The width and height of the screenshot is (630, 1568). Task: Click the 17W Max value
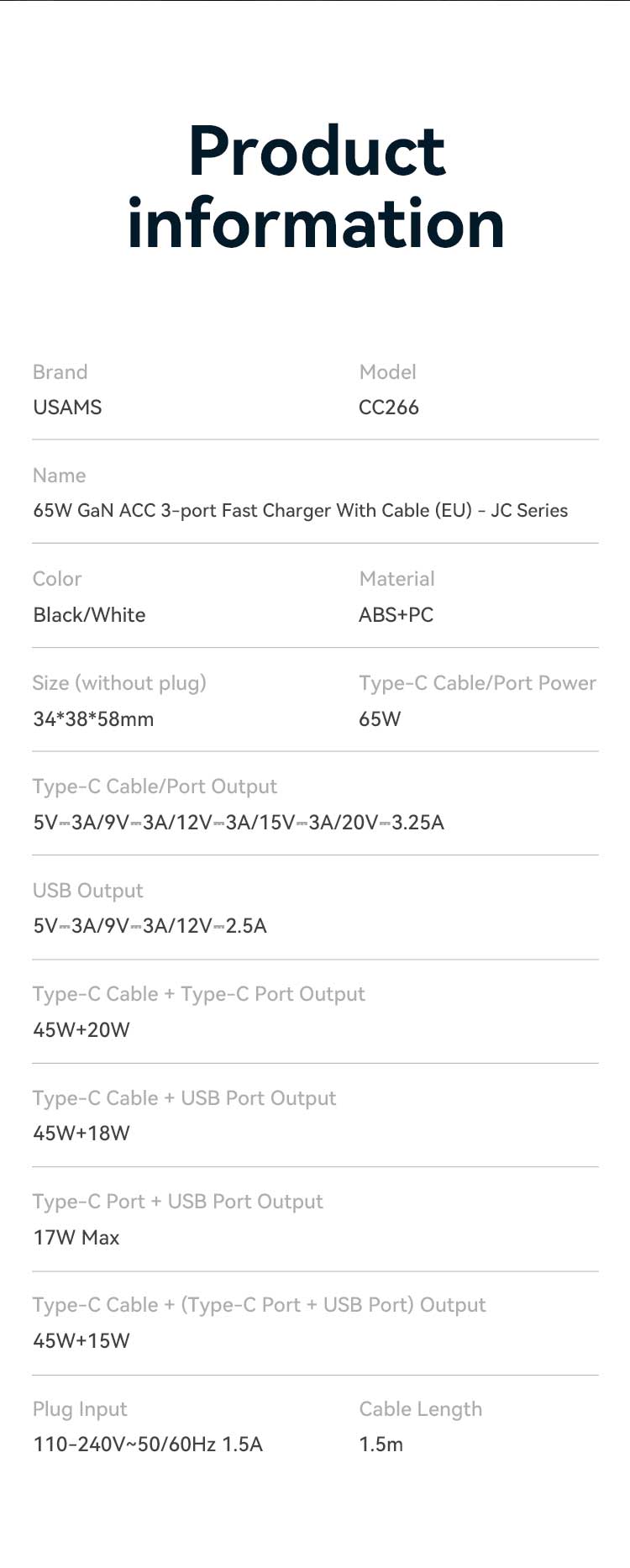(76, 1238)
